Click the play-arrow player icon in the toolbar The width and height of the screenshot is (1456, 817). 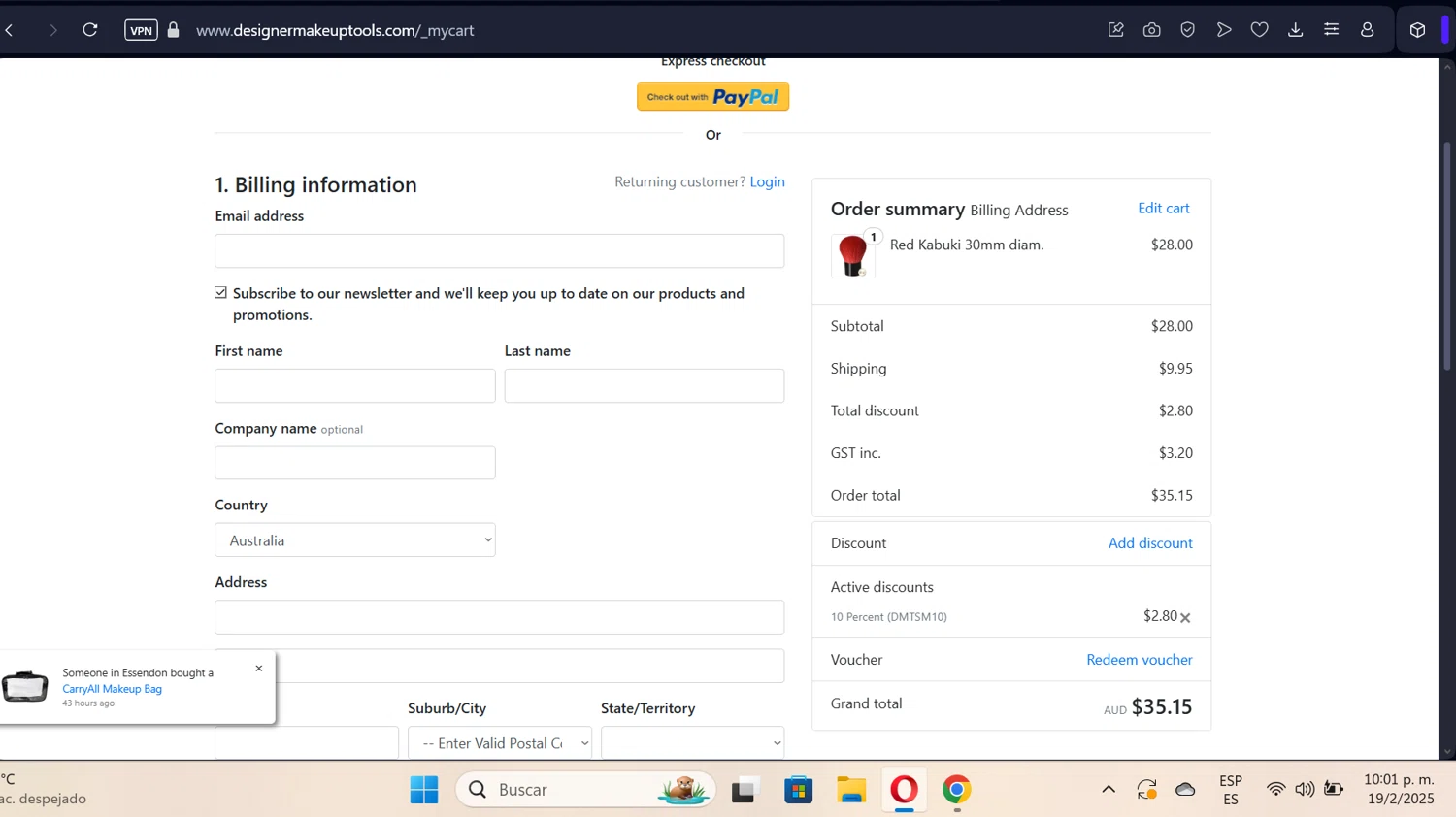tap(1224, 30)
